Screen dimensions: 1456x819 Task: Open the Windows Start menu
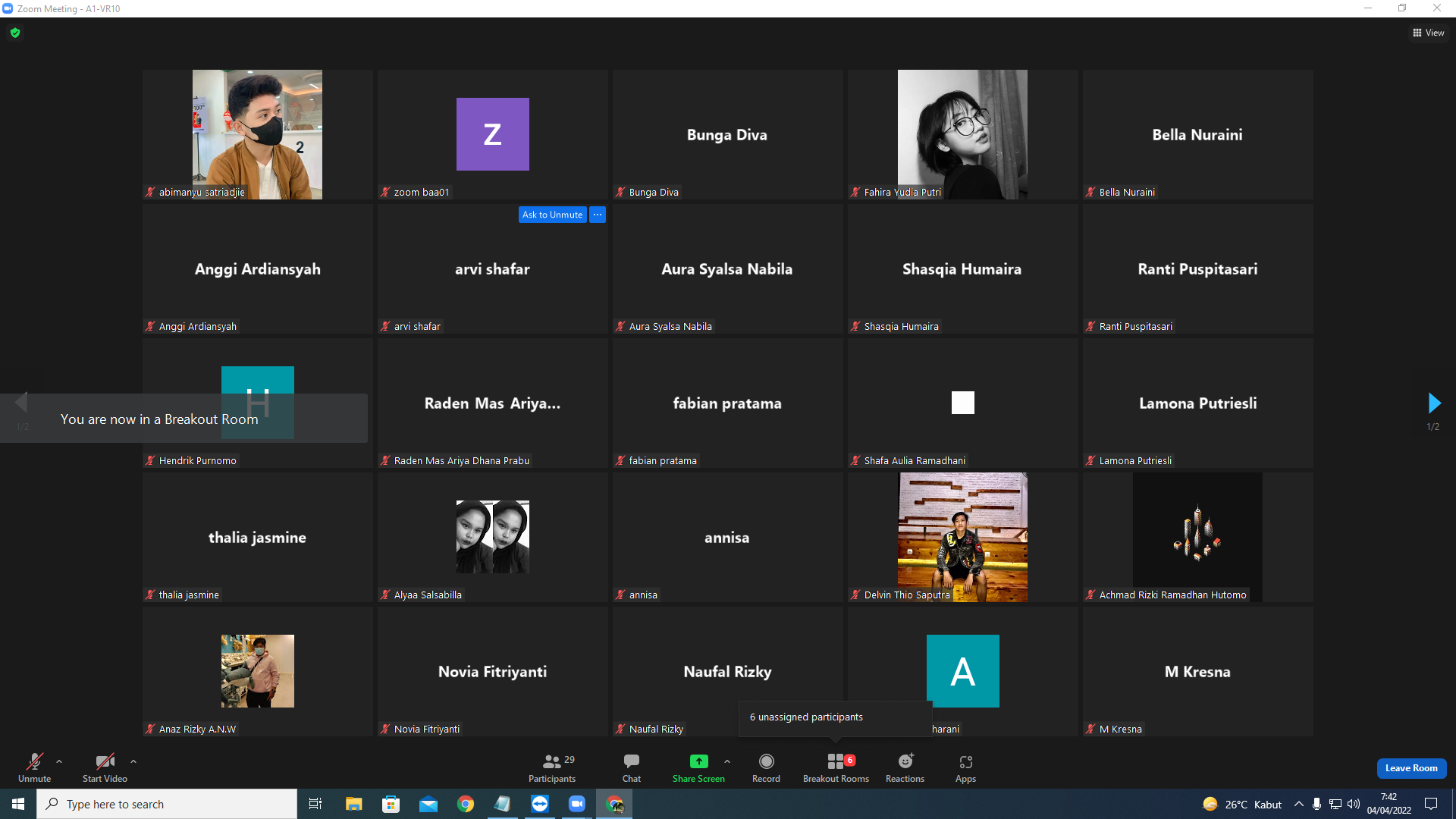tap(18, 804)
